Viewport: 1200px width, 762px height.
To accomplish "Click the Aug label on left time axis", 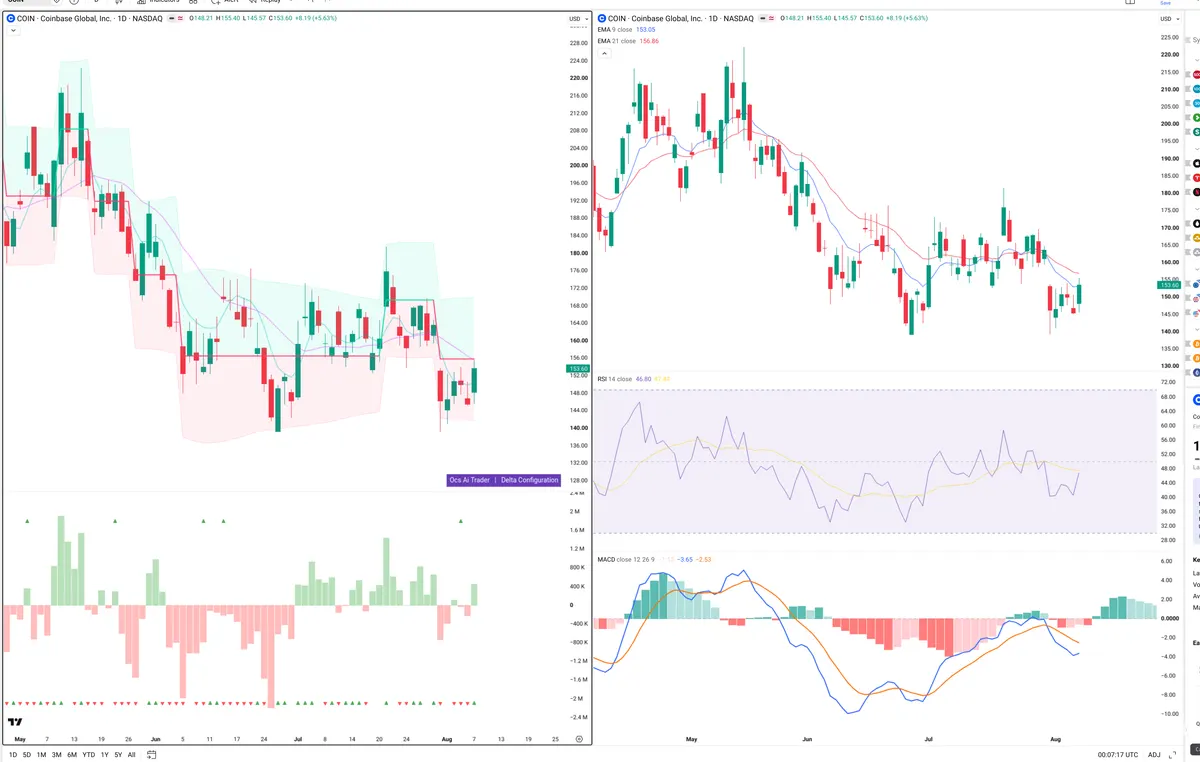I will pos(447,738).
